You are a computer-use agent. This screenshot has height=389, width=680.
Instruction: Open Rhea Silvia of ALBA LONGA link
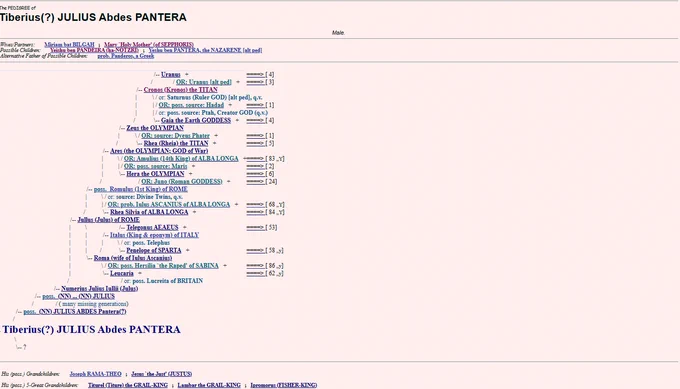149,212
